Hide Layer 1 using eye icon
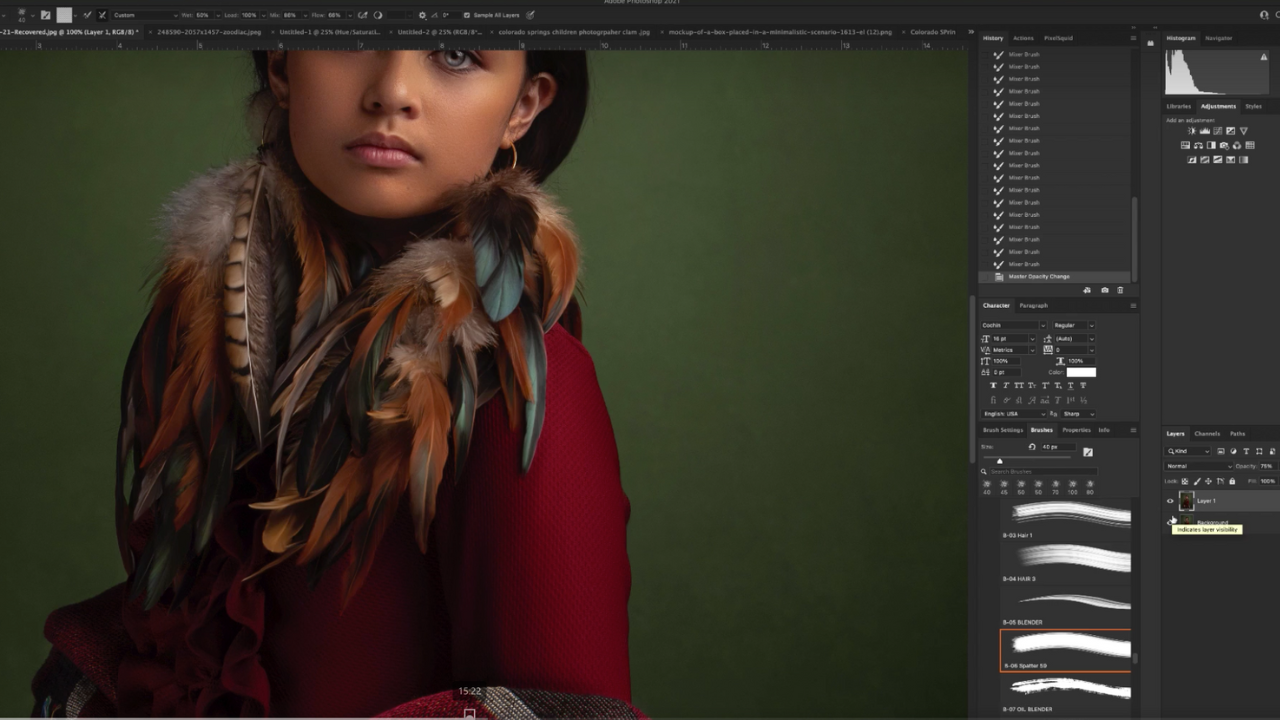The image size is (1280, 720). [1170, 501]
